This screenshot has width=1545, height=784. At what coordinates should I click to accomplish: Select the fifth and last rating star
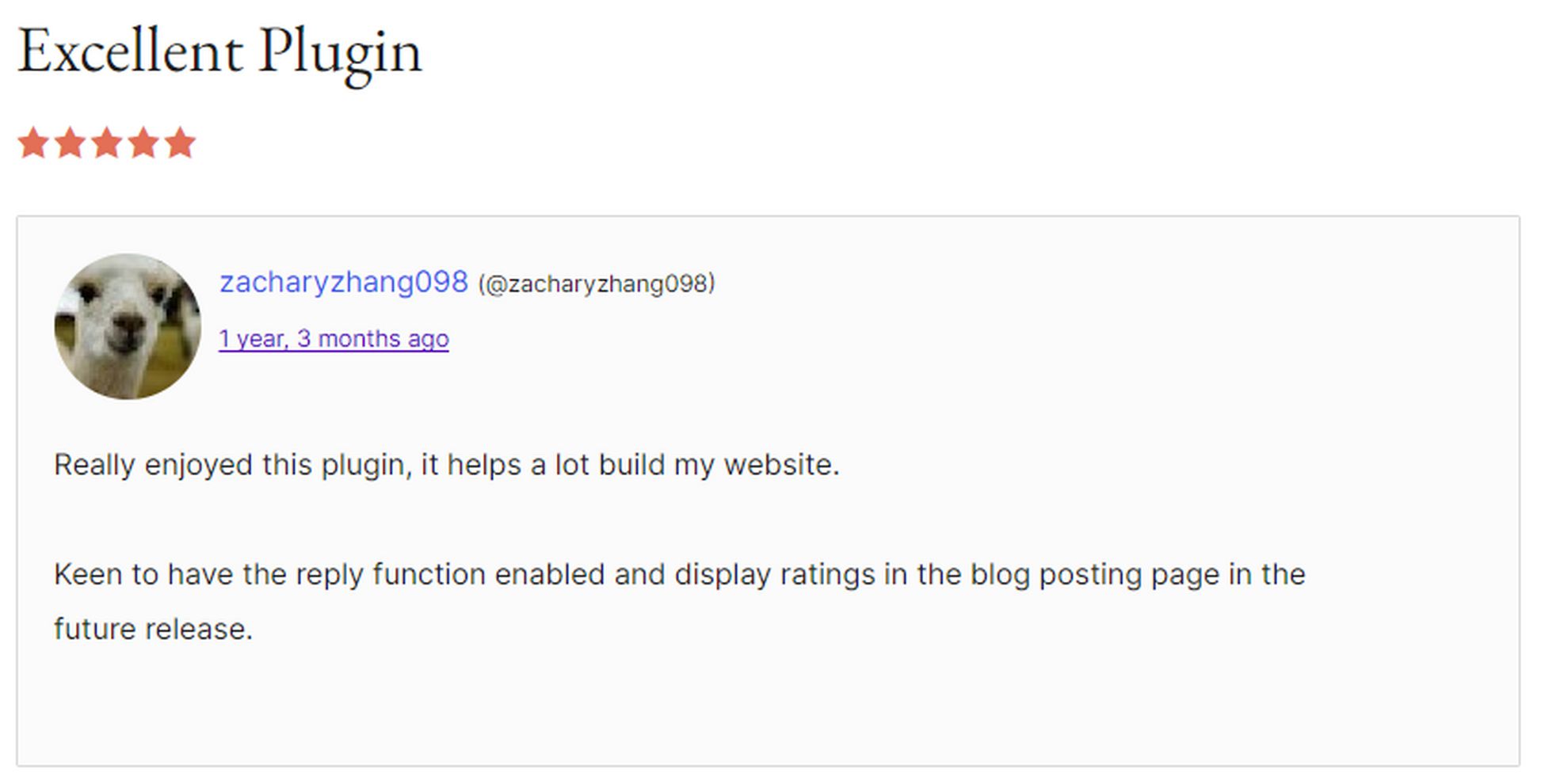[180, 143]
